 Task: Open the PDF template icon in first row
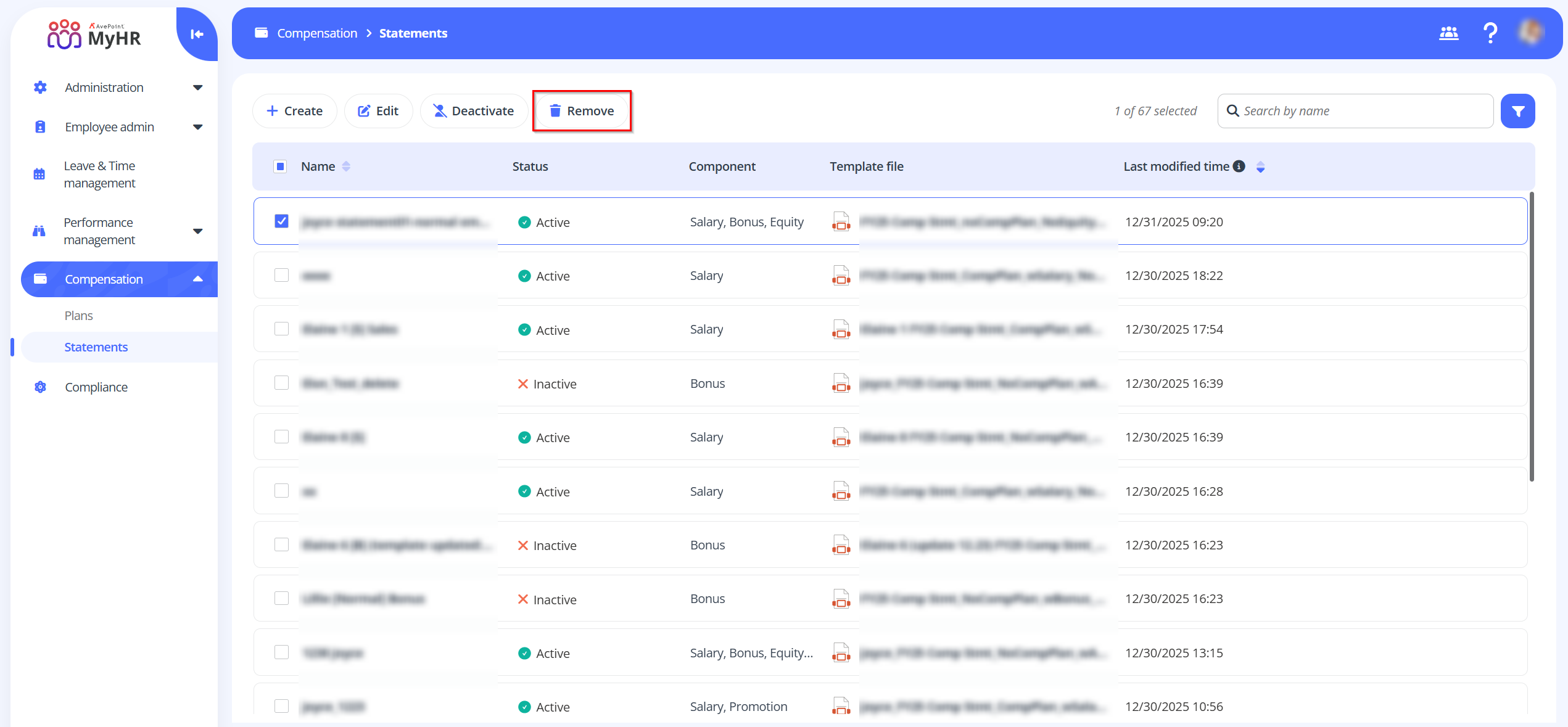pos(841,222)
